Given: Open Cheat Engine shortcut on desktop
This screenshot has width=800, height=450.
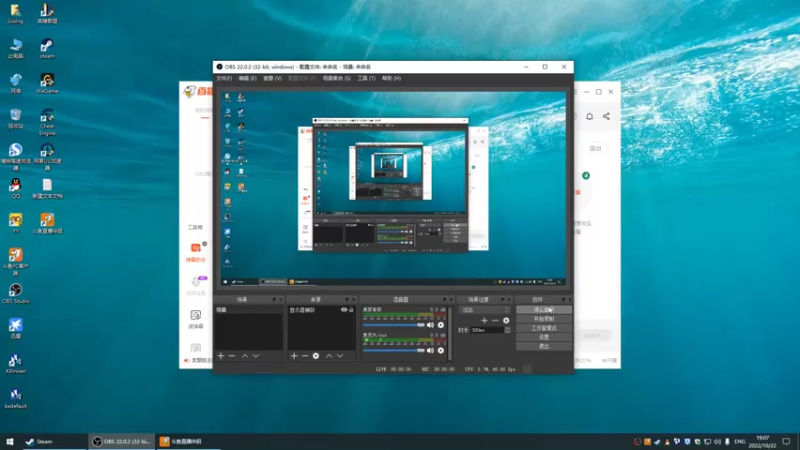Looking at the screenshot, I should 47,122.
